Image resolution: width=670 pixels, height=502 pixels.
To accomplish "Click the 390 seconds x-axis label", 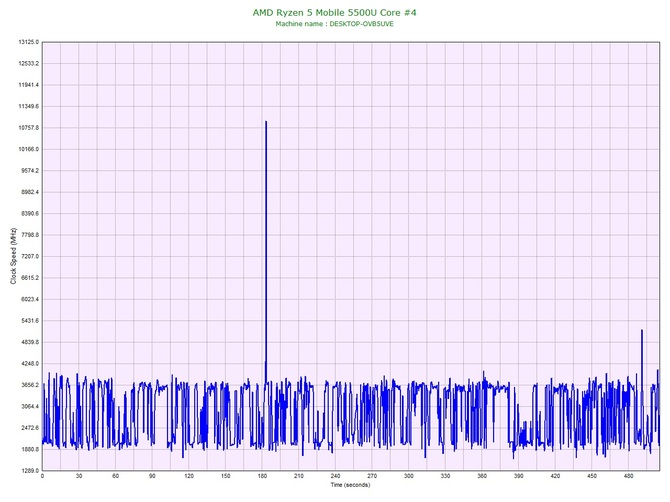I will tap(519, 476).
